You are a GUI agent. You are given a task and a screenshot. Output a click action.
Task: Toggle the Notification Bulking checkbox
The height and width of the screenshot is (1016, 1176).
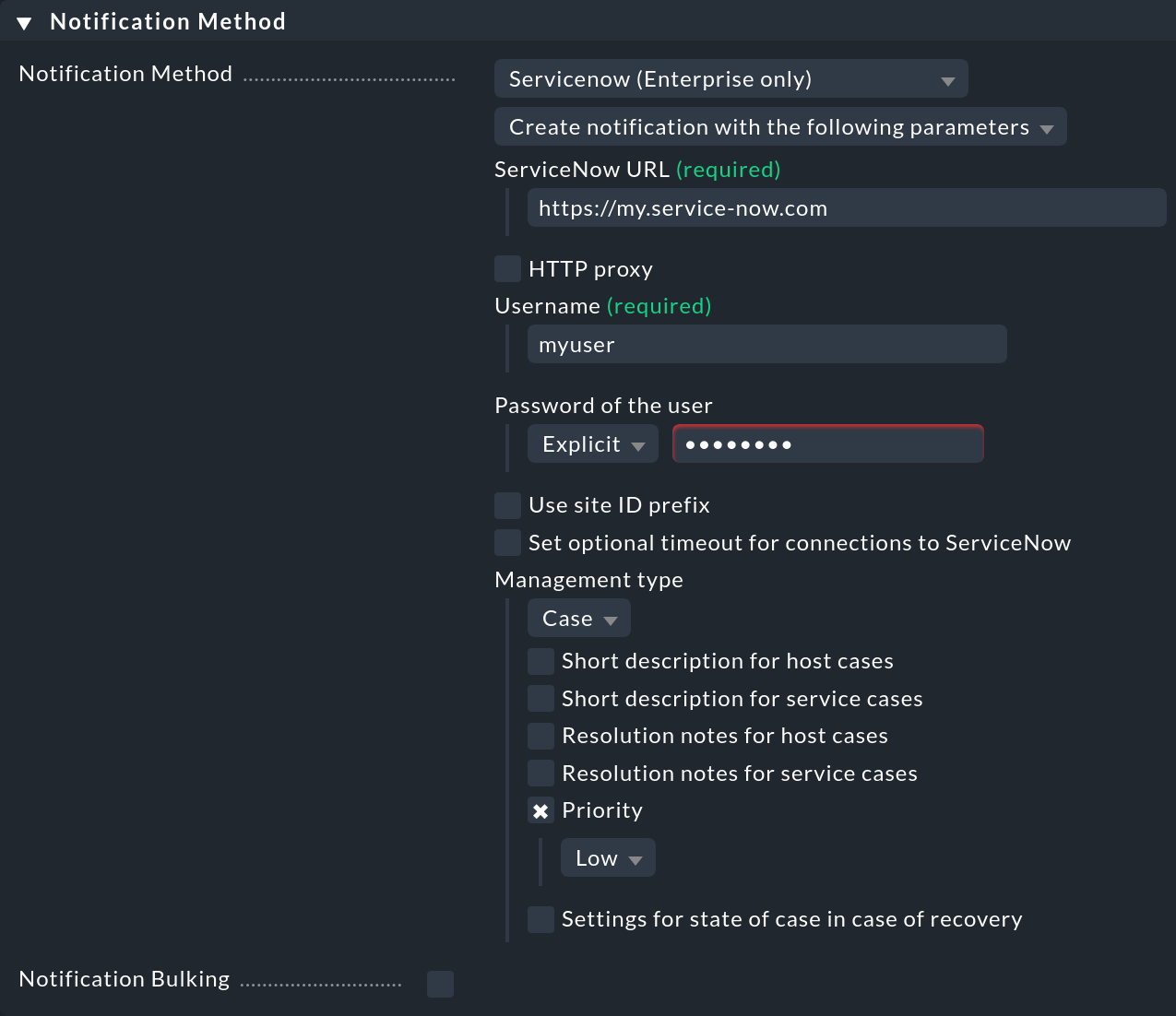[440, 984]
